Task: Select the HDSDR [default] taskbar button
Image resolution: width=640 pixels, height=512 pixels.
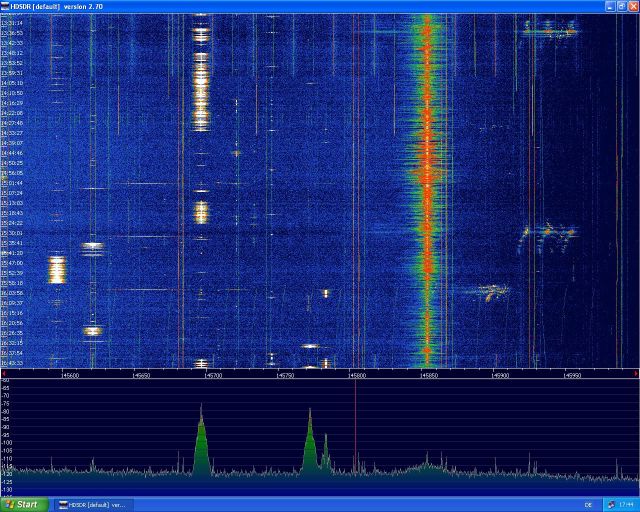Action: point(95,505)
